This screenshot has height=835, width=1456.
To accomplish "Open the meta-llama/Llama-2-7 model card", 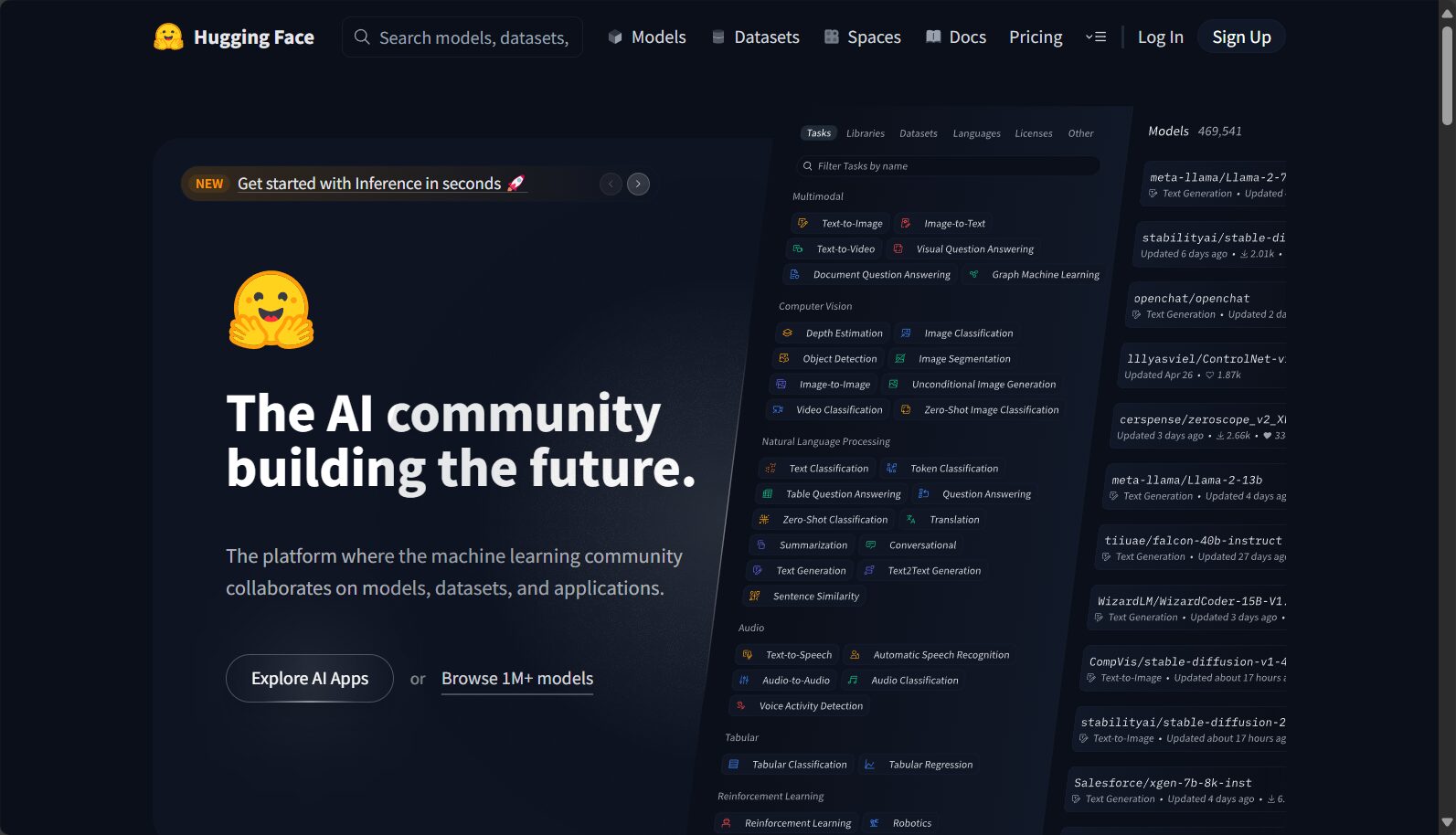I will [1215, 185].
